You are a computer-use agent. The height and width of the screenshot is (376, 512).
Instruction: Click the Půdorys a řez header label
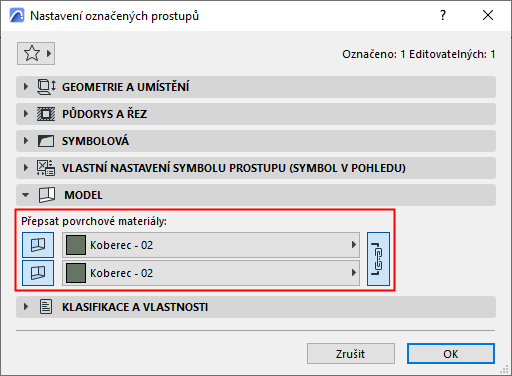[x=104, y=114]
